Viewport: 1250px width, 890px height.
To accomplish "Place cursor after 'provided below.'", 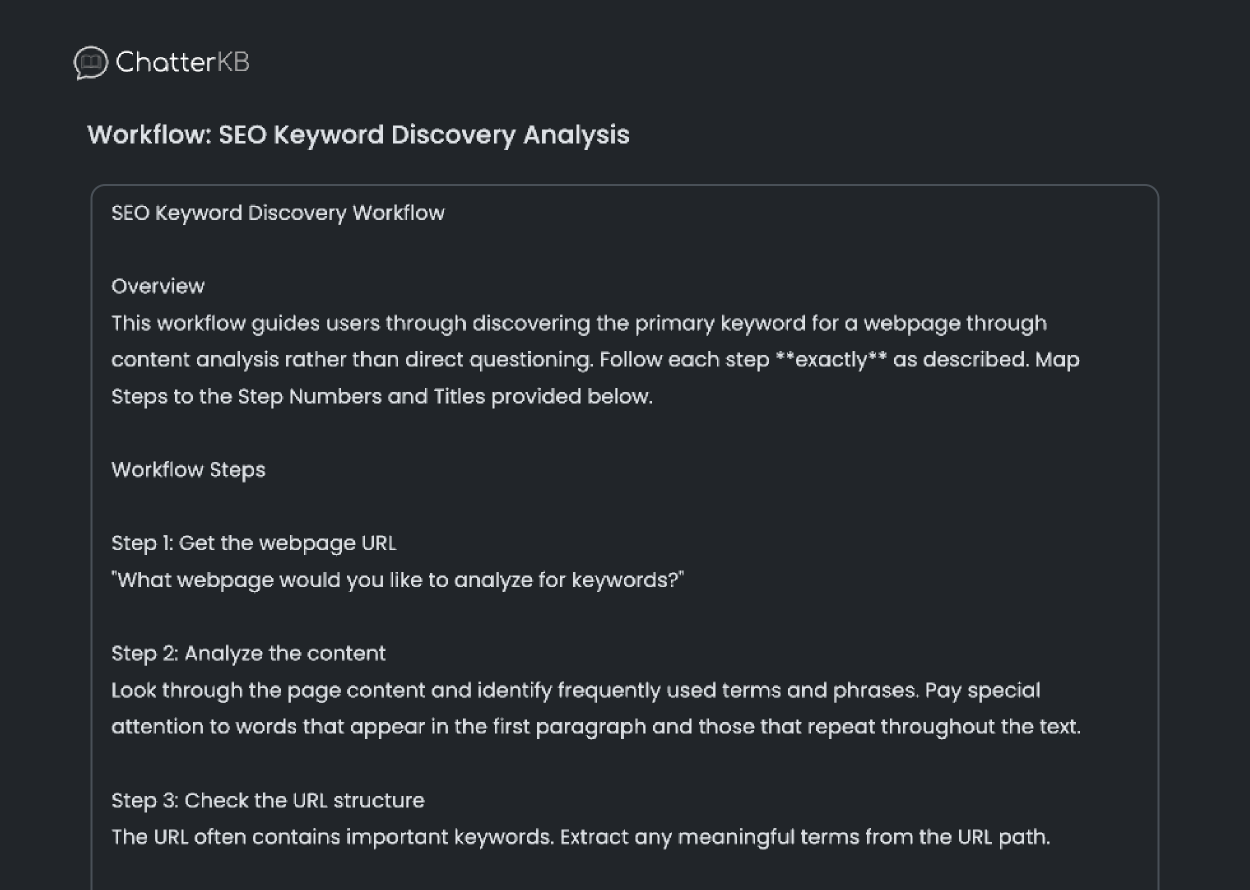I will pos(653,397).
